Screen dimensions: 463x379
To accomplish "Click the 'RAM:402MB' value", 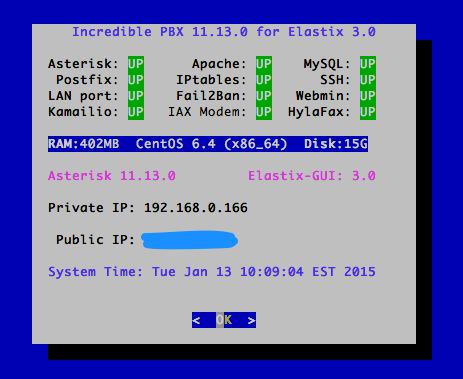I will coord(84,144).
